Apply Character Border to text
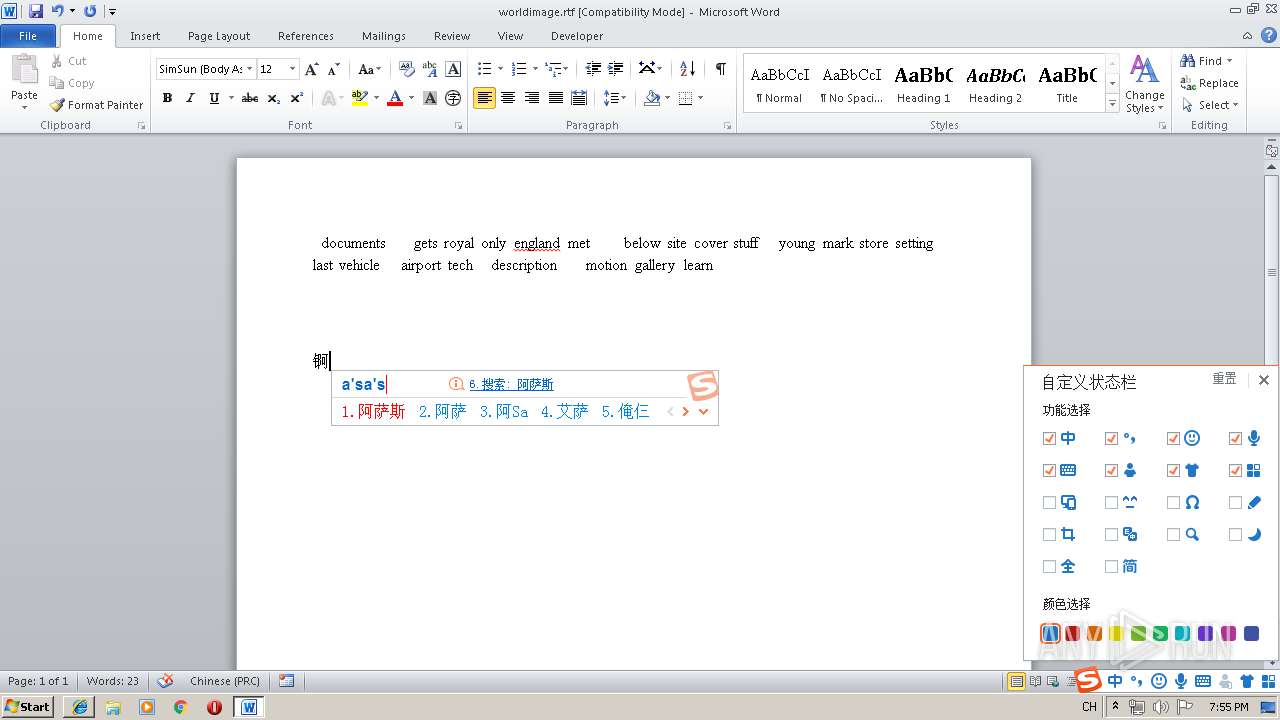 453,69
